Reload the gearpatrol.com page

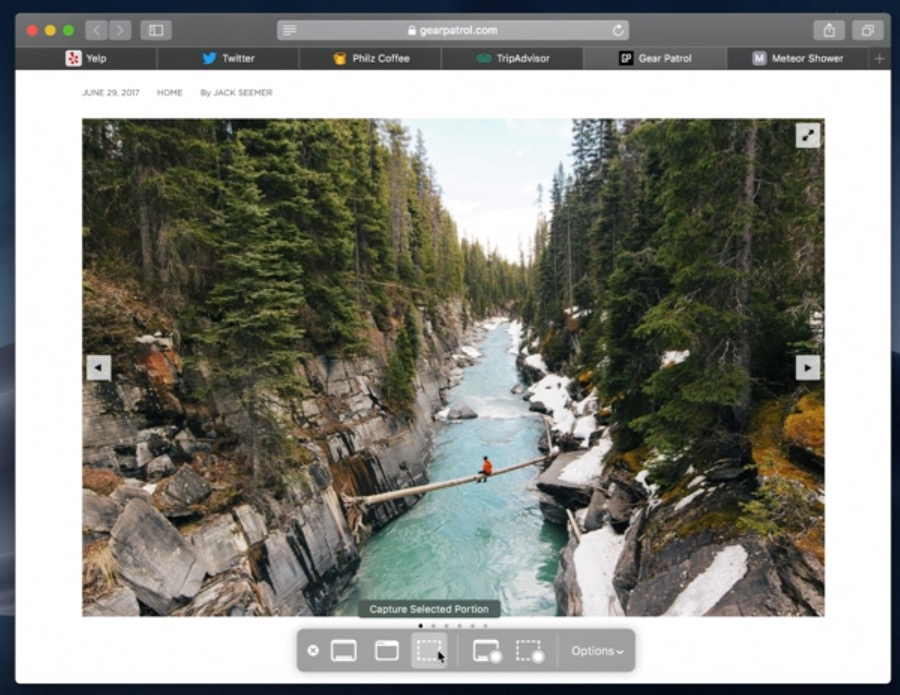click(618, 30)
